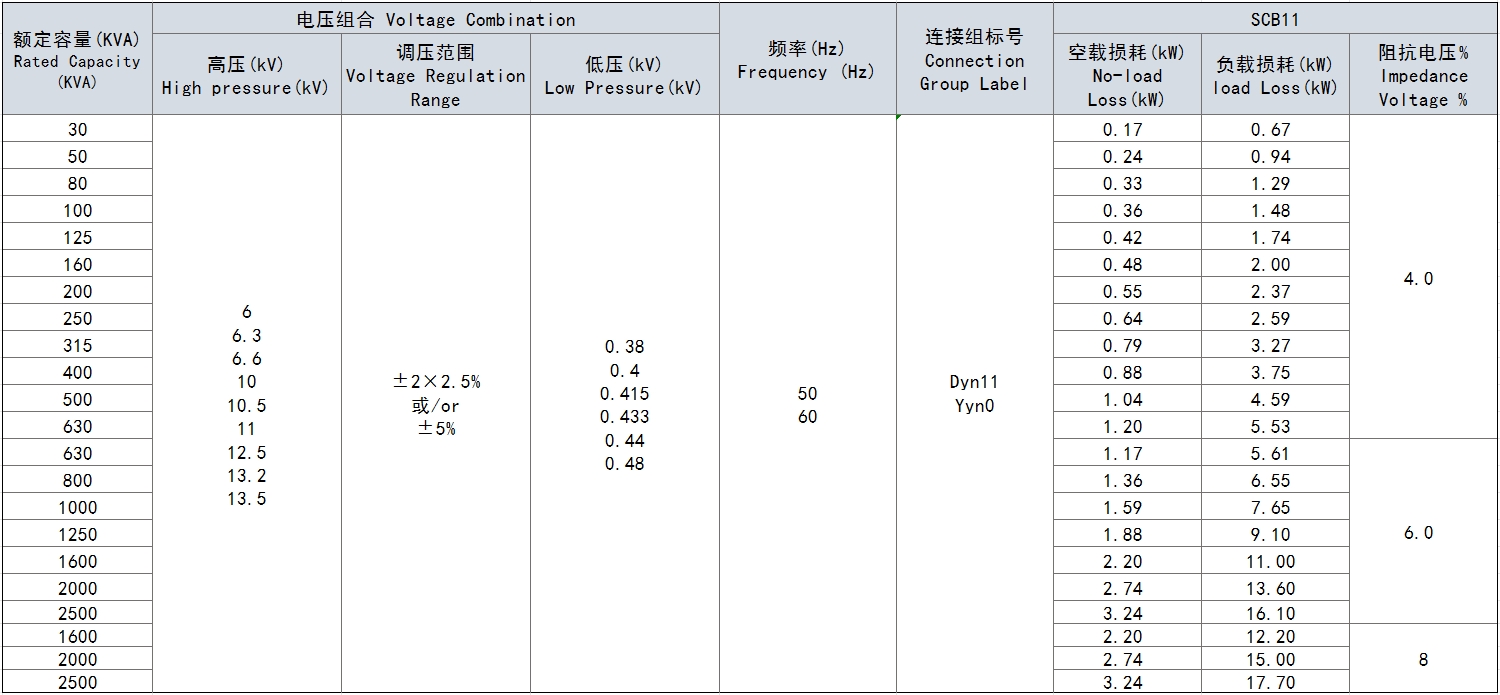Click the Dyn11 Yyn0 connection group cell

[974, 394]
